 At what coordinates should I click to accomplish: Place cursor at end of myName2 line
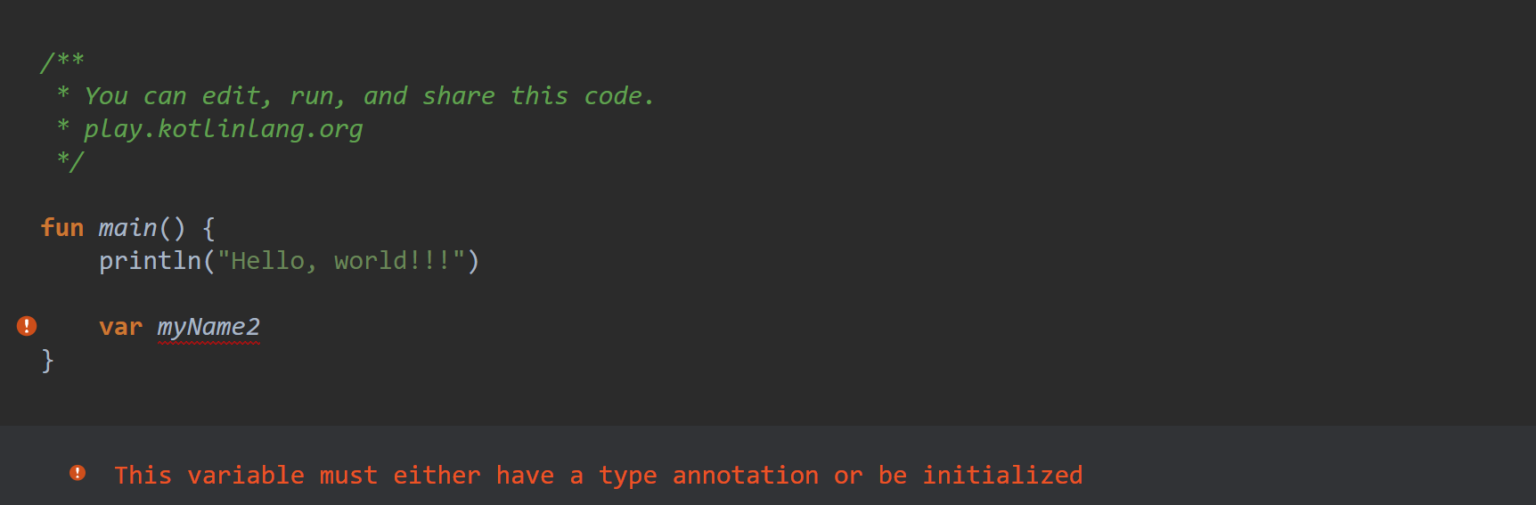tap(263, 327)
